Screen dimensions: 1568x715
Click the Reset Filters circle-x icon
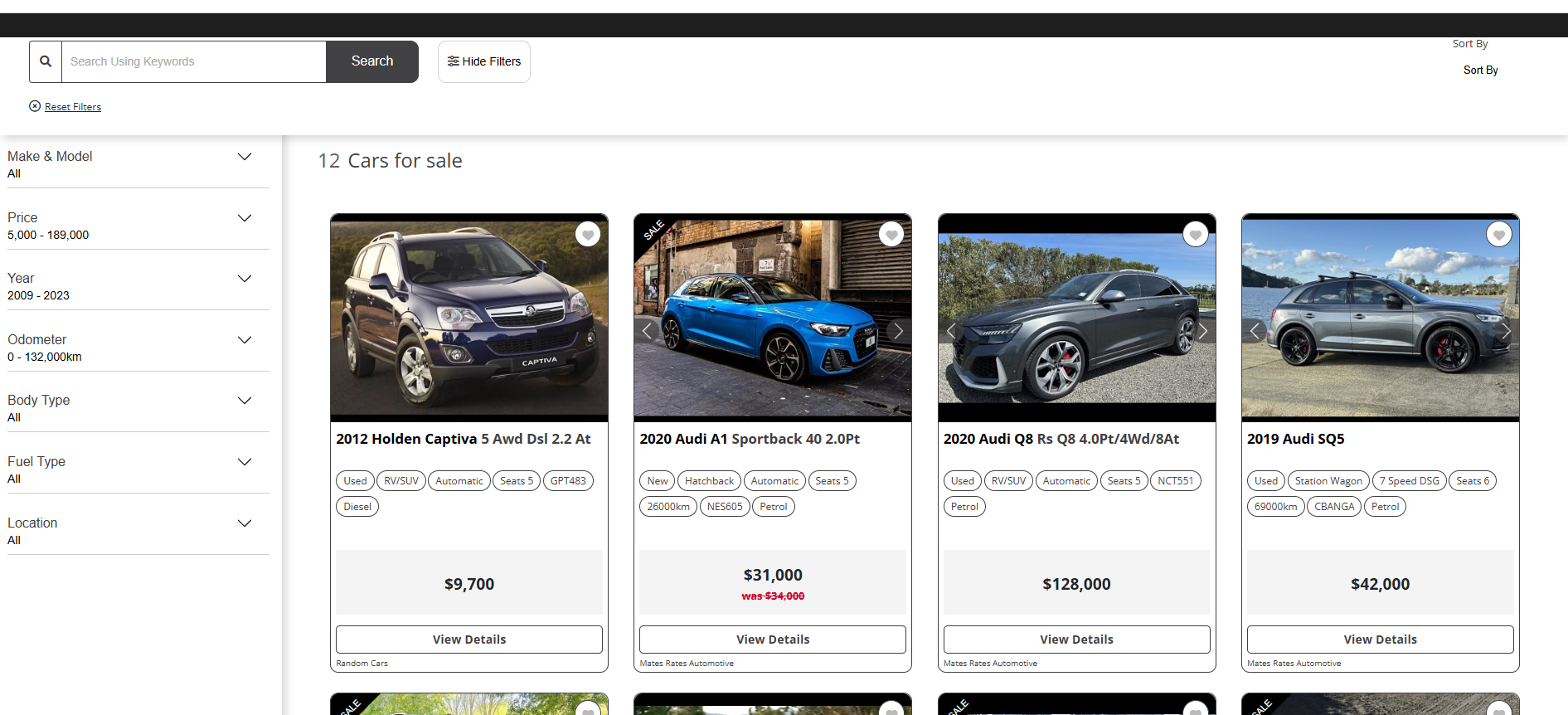tap(35, 106)
